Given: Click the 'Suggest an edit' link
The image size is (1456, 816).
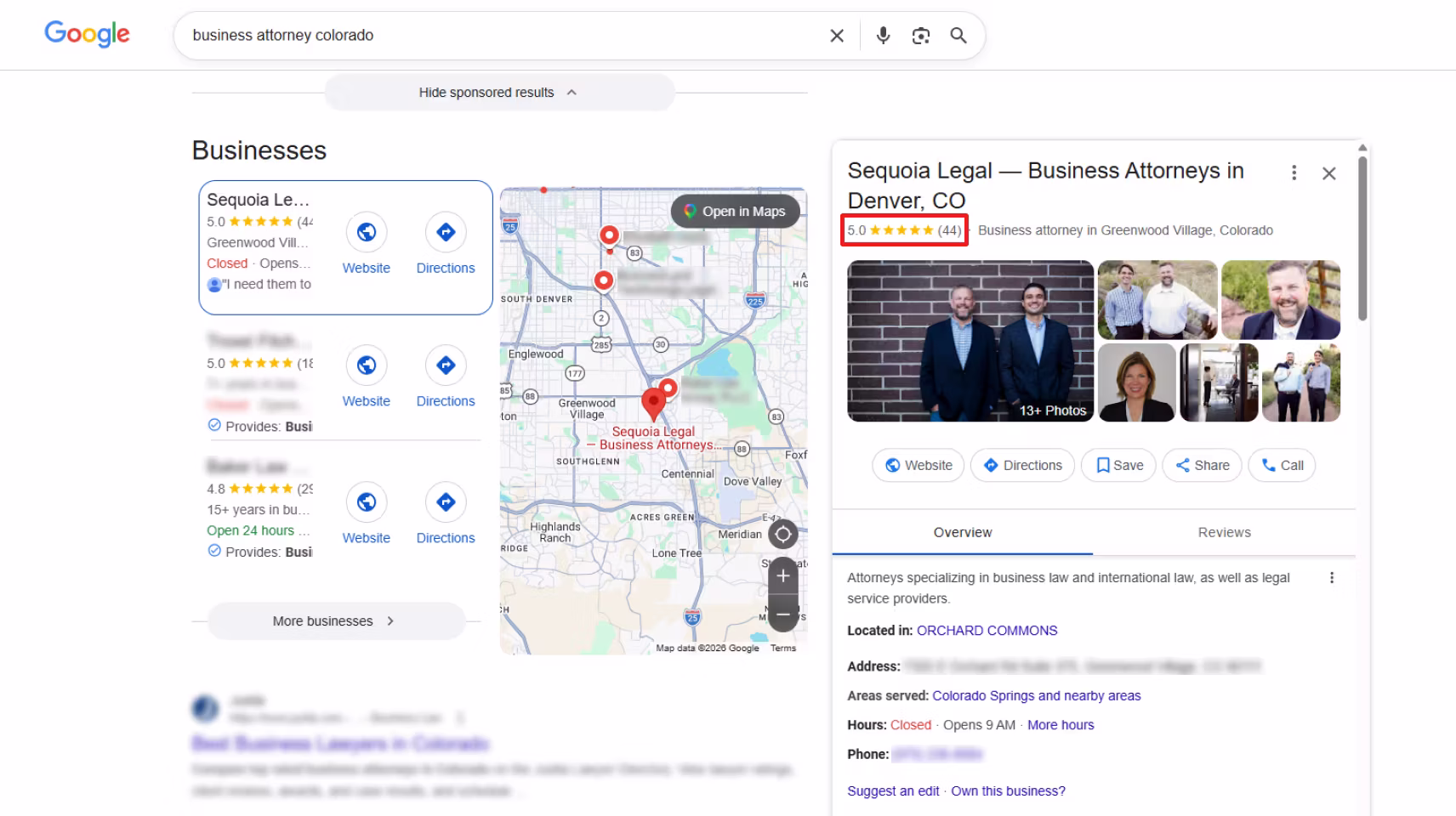Looking at the screenshot, I should (892, 790).
